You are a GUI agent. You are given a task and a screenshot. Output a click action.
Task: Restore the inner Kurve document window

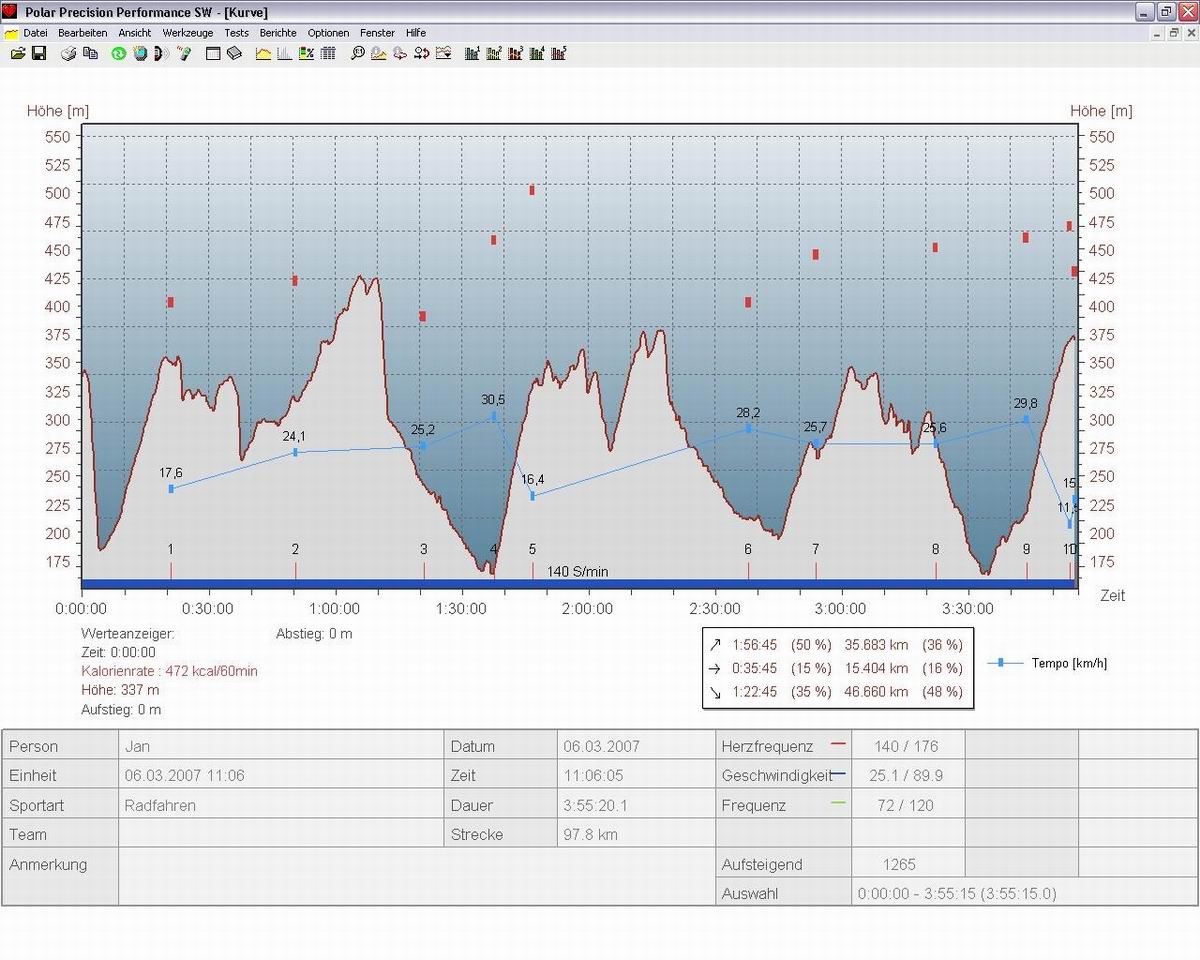[x=1173, y=33]
